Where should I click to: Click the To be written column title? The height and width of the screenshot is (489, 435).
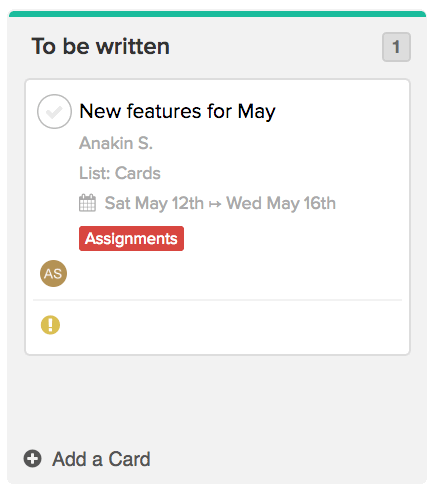tap(101, 46)
